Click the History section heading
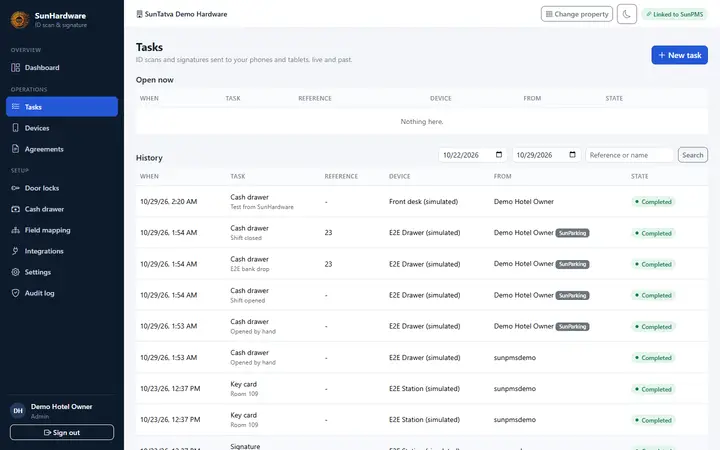Screen dimensions: 720x450 tap(149, 158)
